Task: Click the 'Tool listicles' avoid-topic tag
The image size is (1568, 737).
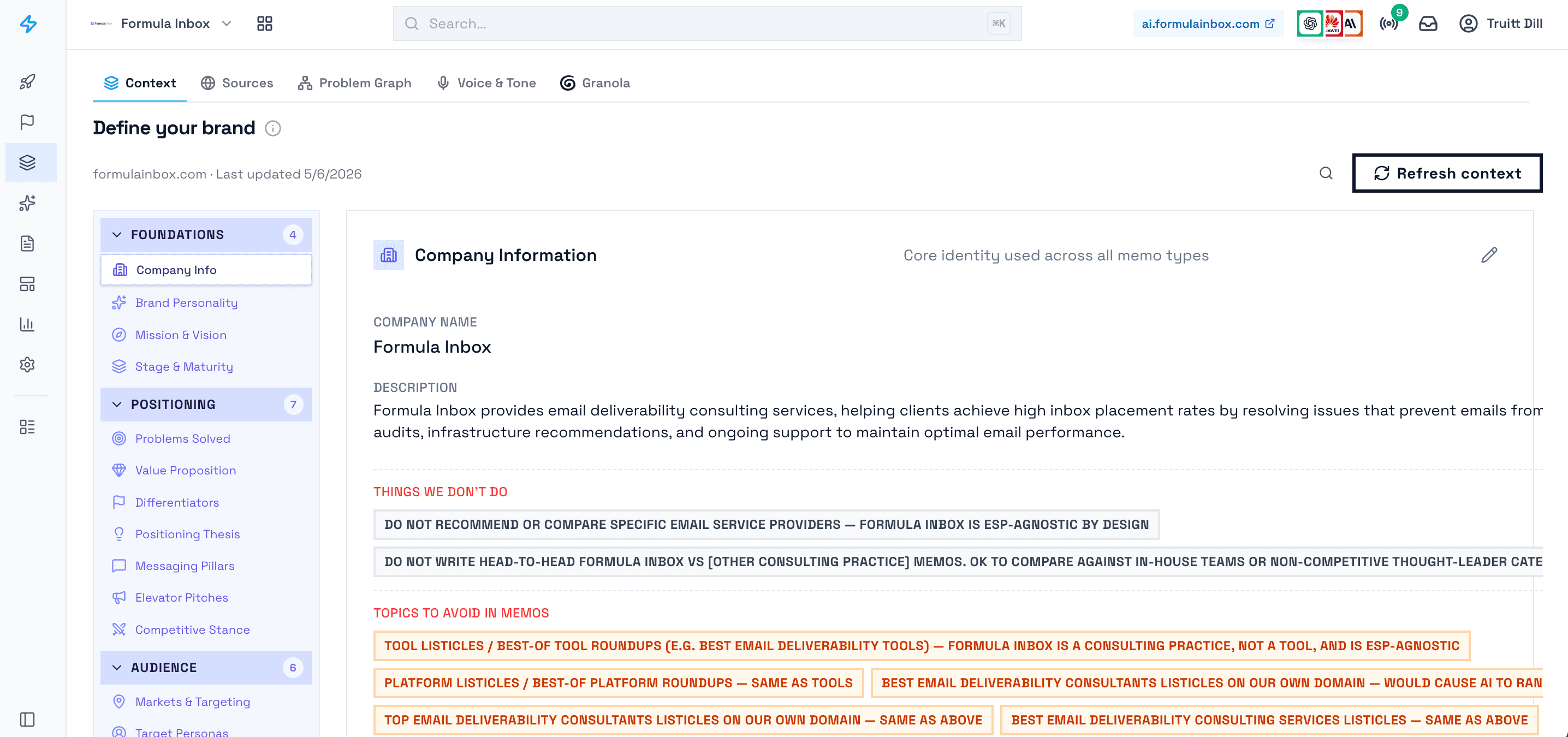Action: pyautogui.click(x=922, y=646)
